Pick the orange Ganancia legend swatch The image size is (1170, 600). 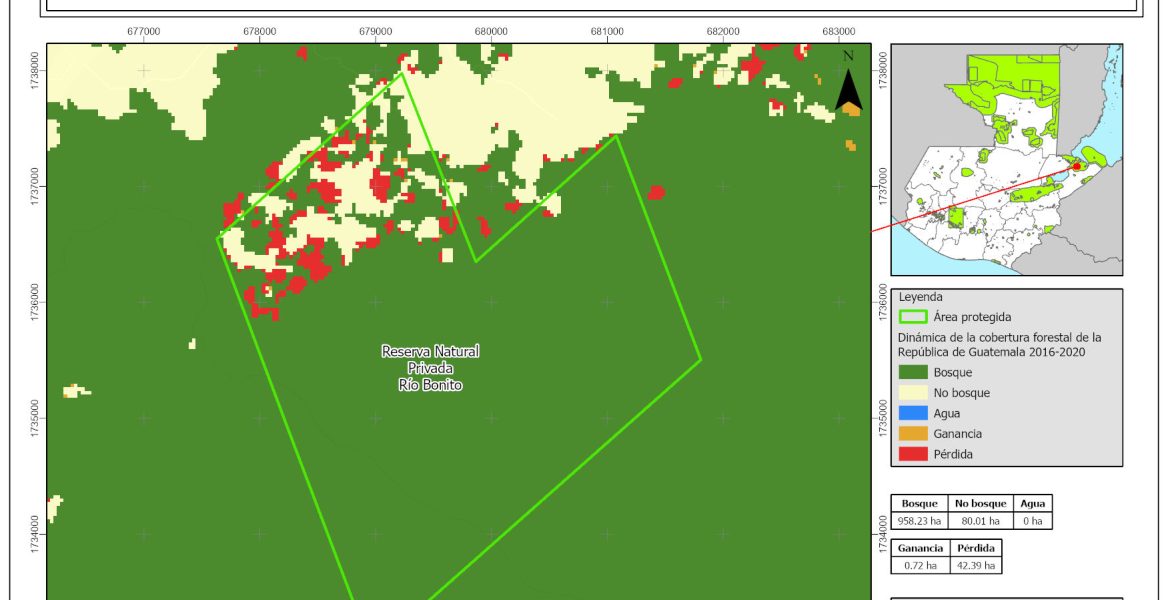click(912, 434)
